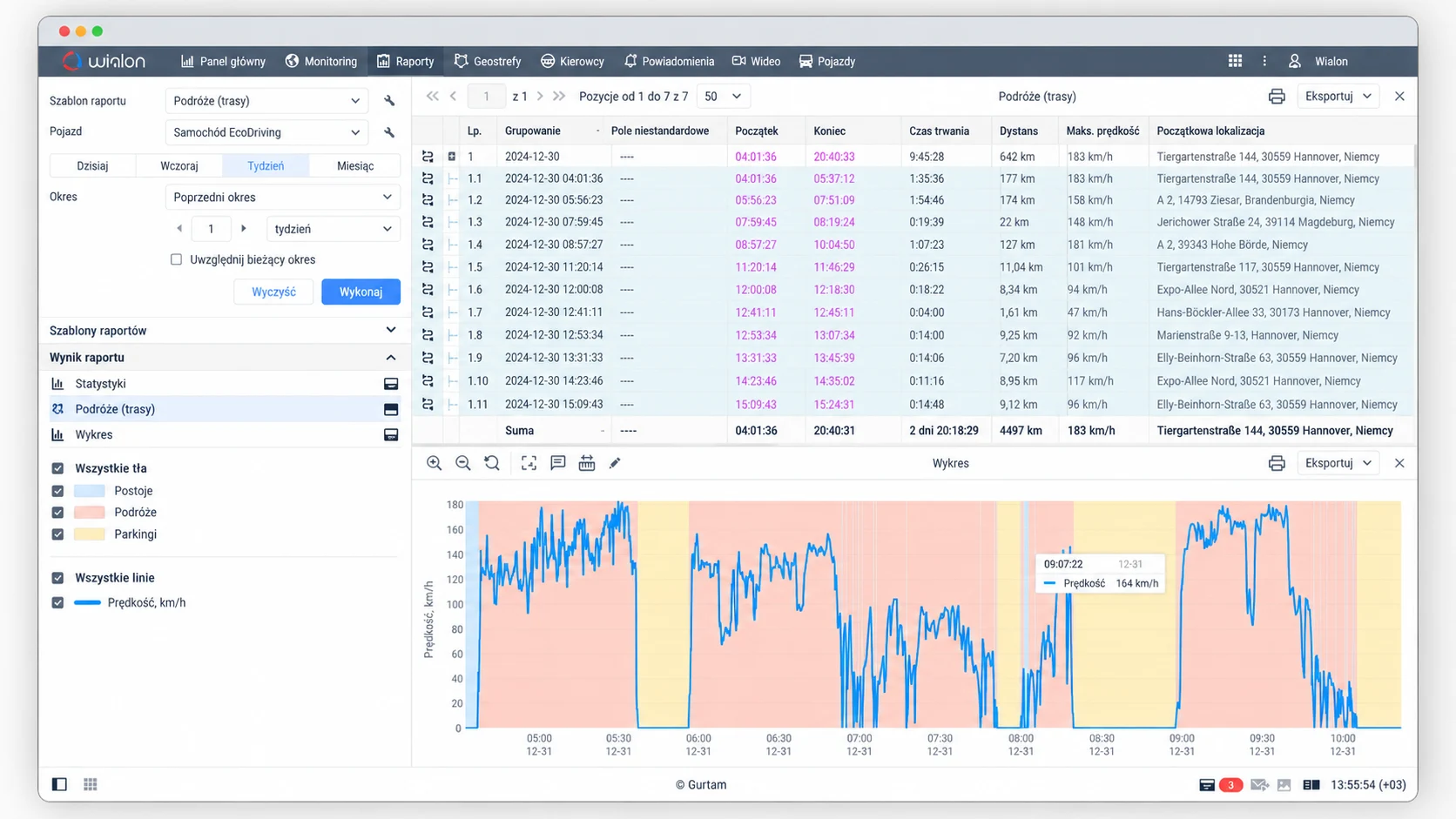1456x819 pixels.
Task: Uncheck Wszystkie linie checkbox
Action: click(x=57, y=578)
